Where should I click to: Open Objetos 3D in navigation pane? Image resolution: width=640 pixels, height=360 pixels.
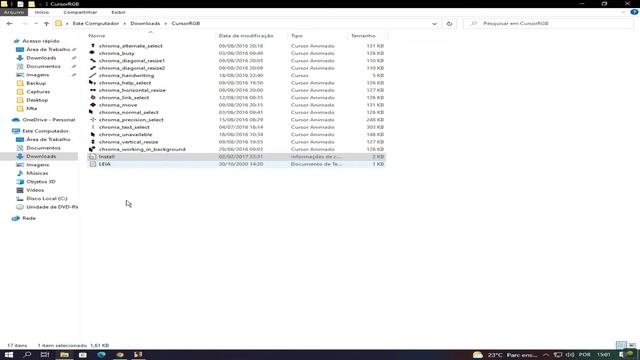coord(40,182)
